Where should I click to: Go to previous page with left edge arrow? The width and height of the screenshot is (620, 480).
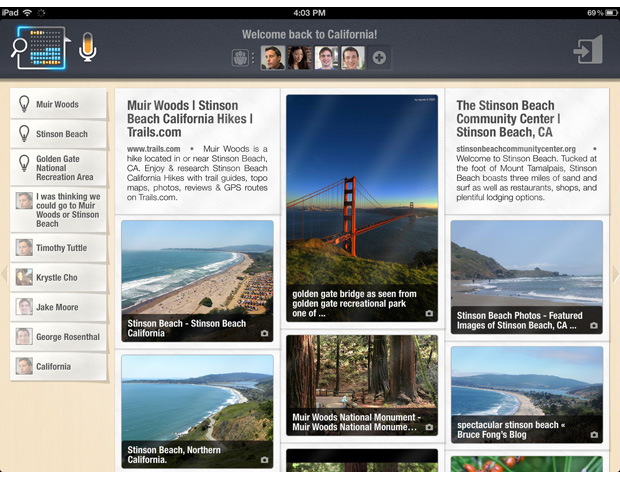point(4,274)
